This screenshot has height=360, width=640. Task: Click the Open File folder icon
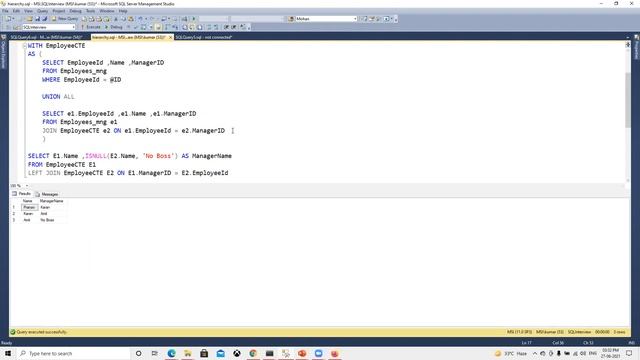[x=29, y=19]
